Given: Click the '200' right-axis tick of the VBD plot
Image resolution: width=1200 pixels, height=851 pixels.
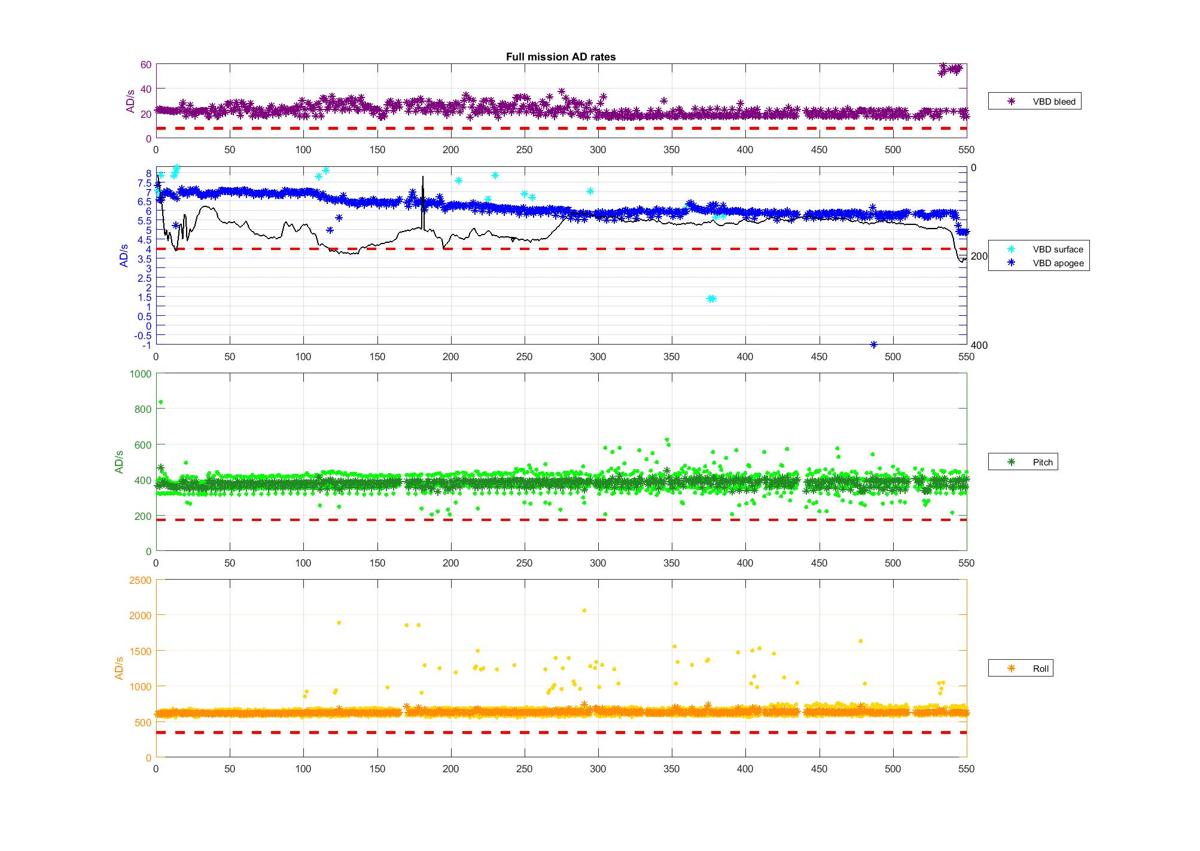Looking at the screenshot, I should pos(979,256).
